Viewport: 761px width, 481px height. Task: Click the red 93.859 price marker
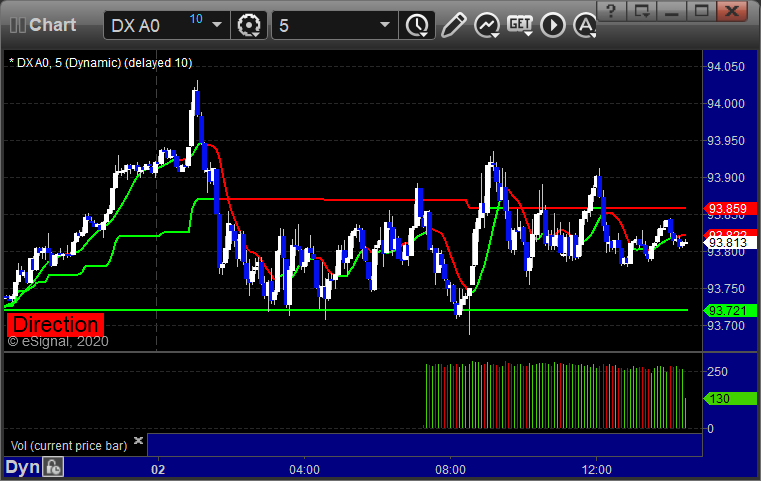pyautogui.click(x=730, y=209)
